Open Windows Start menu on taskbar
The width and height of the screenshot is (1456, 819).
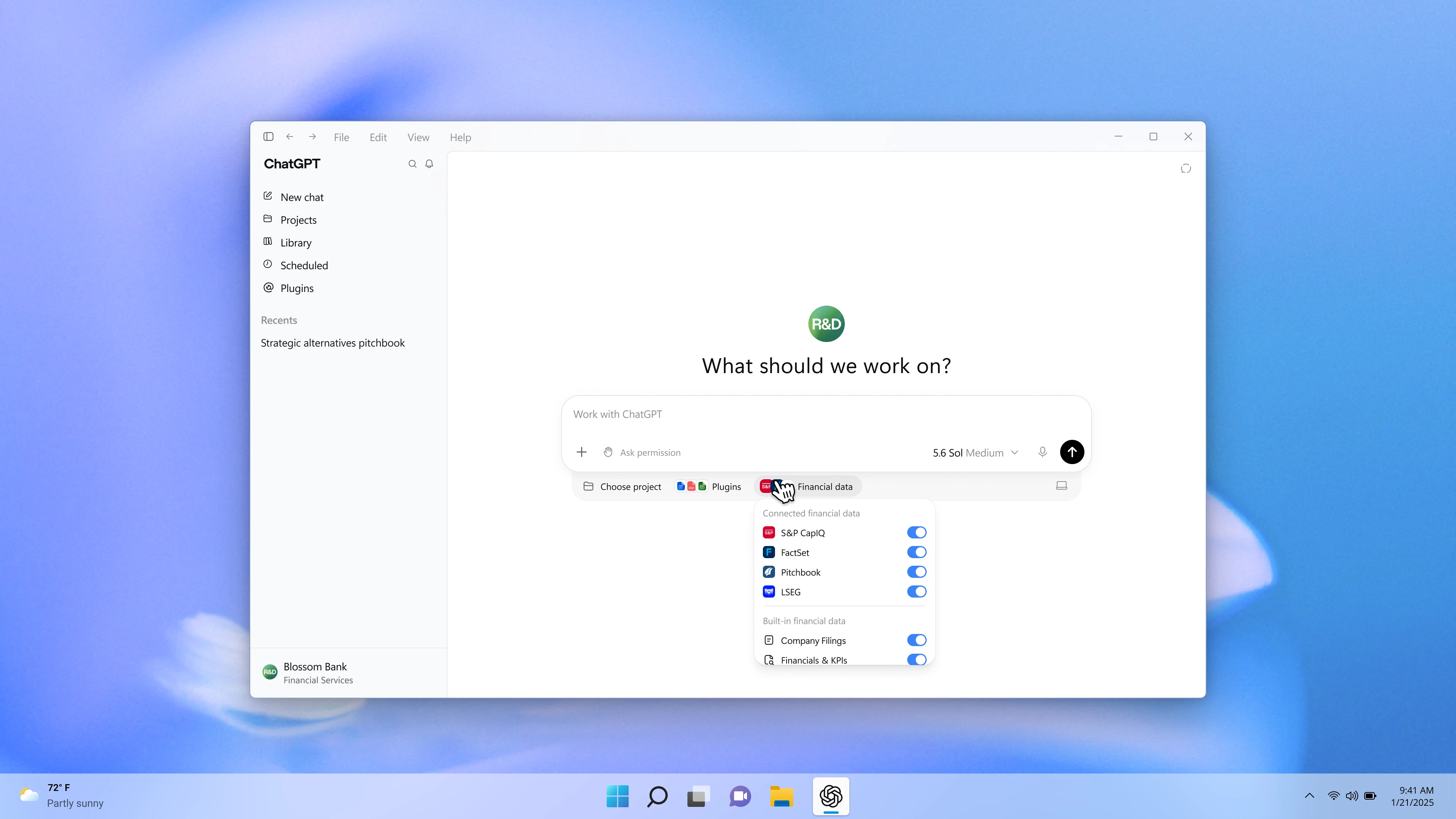[617, 796]
